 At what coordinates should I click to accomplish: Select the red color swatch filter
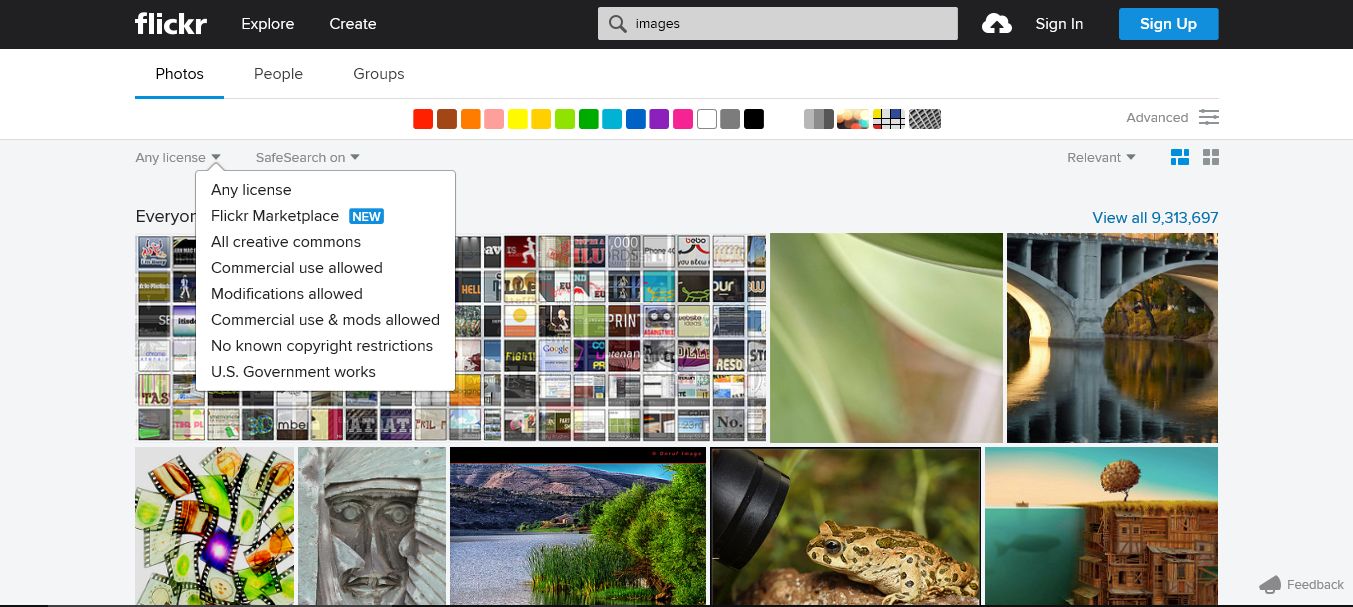[x=423, y=118]
